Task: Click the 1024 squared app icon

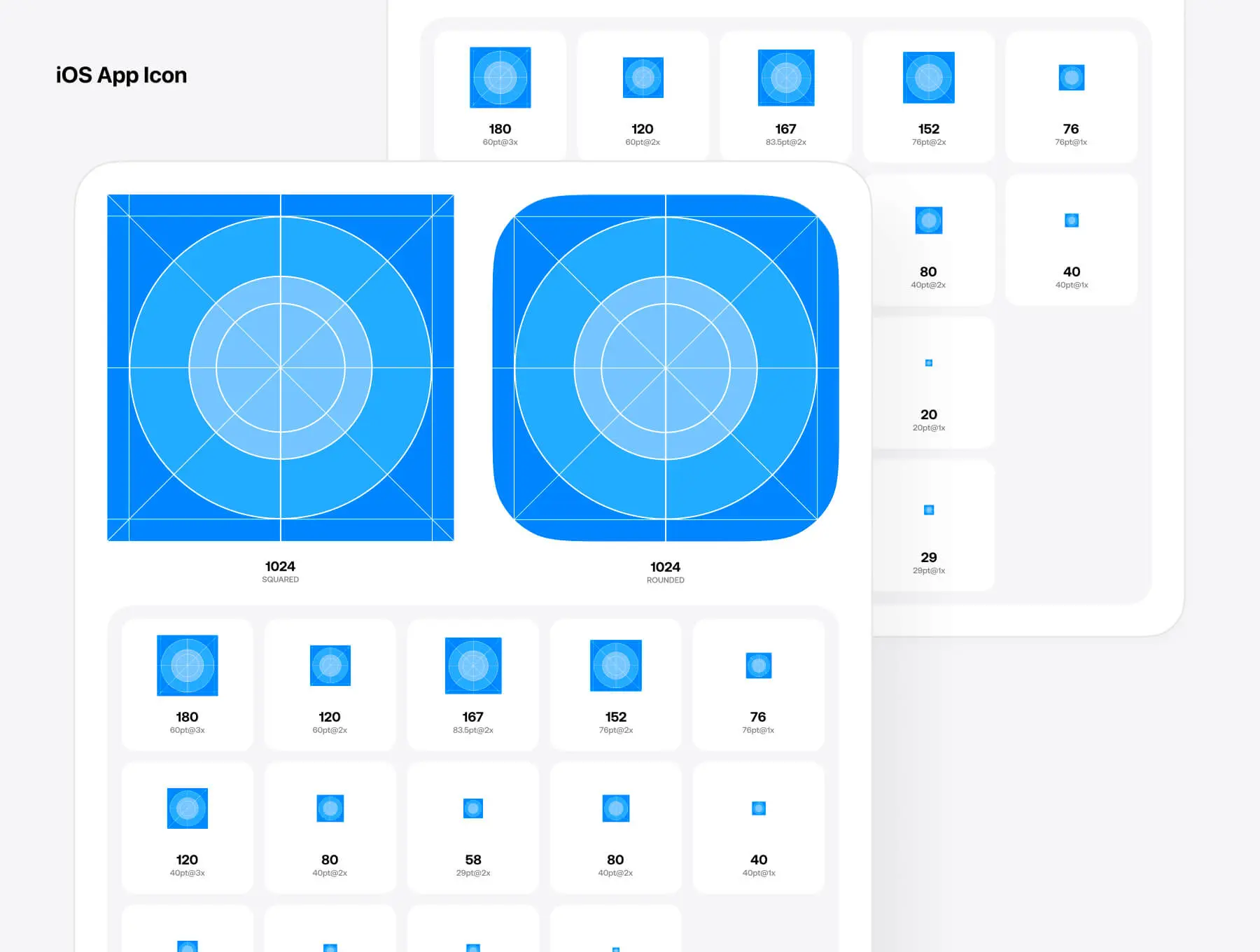Action: click(280, 367)
